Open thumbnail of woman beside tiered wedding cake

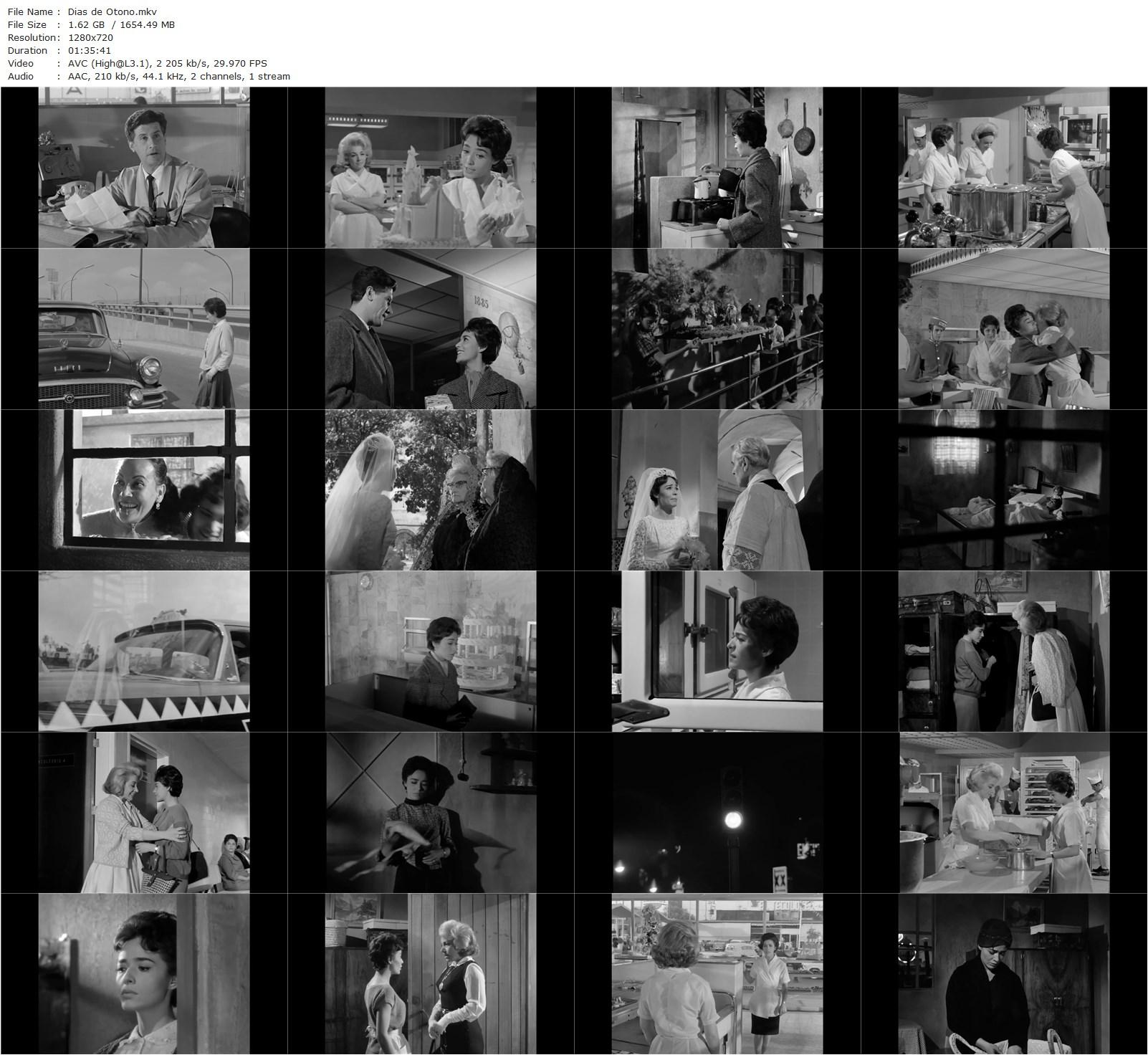pos(430,651)
